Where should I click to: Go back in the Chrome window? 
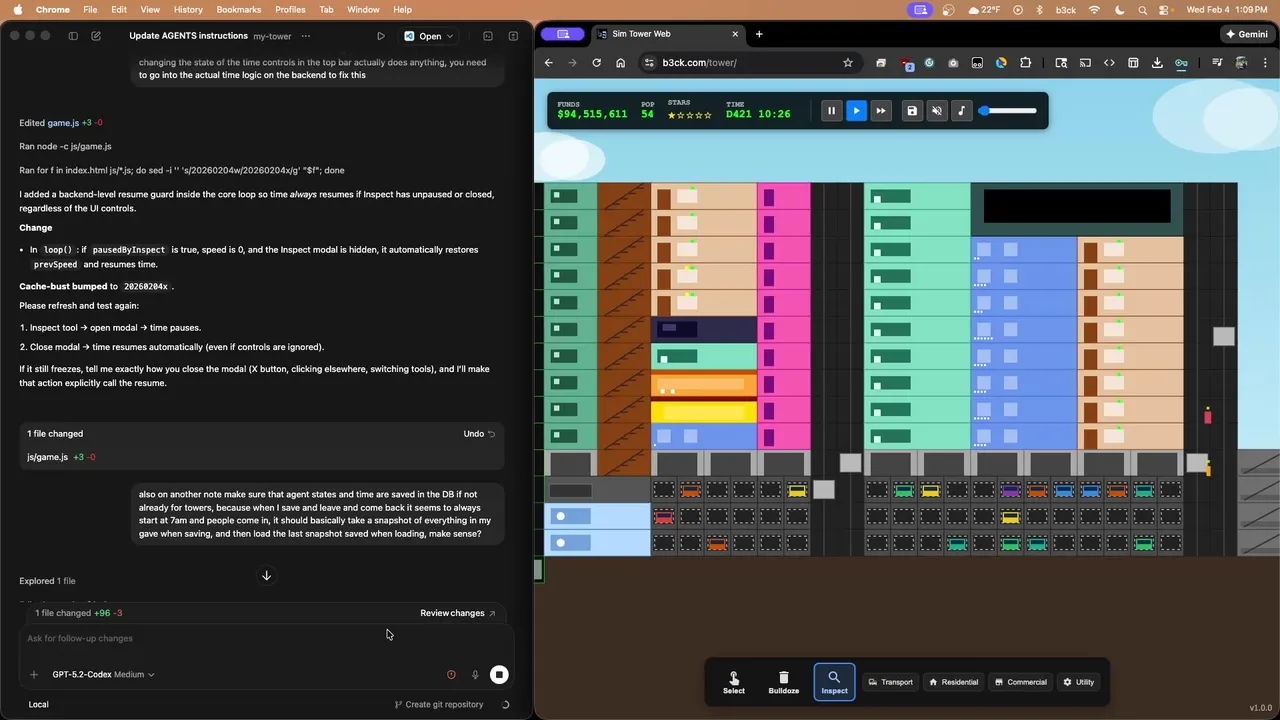coord(549,63)
